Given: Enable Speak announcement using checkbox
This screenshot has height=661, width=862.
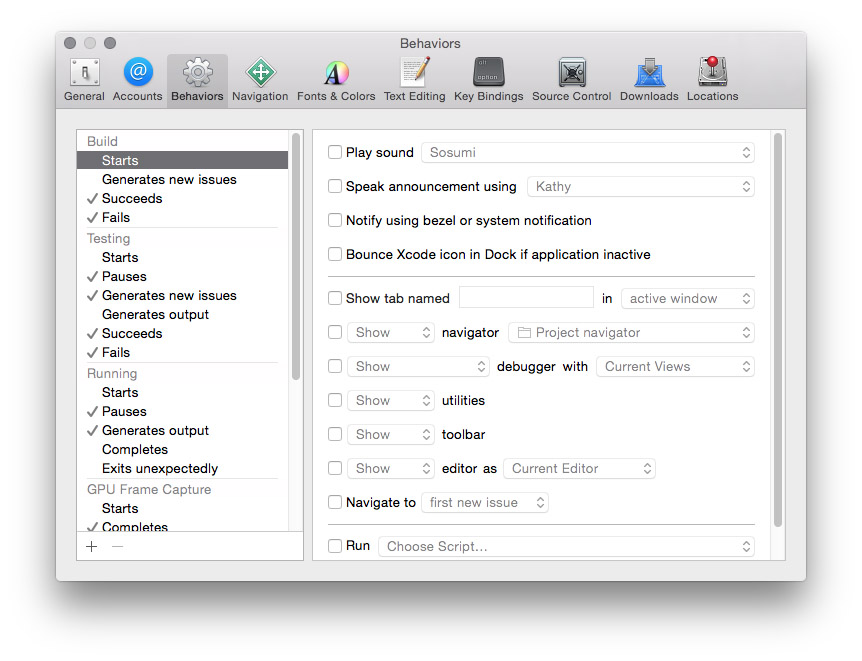Looking at the screenshot, I should (335, 186).
